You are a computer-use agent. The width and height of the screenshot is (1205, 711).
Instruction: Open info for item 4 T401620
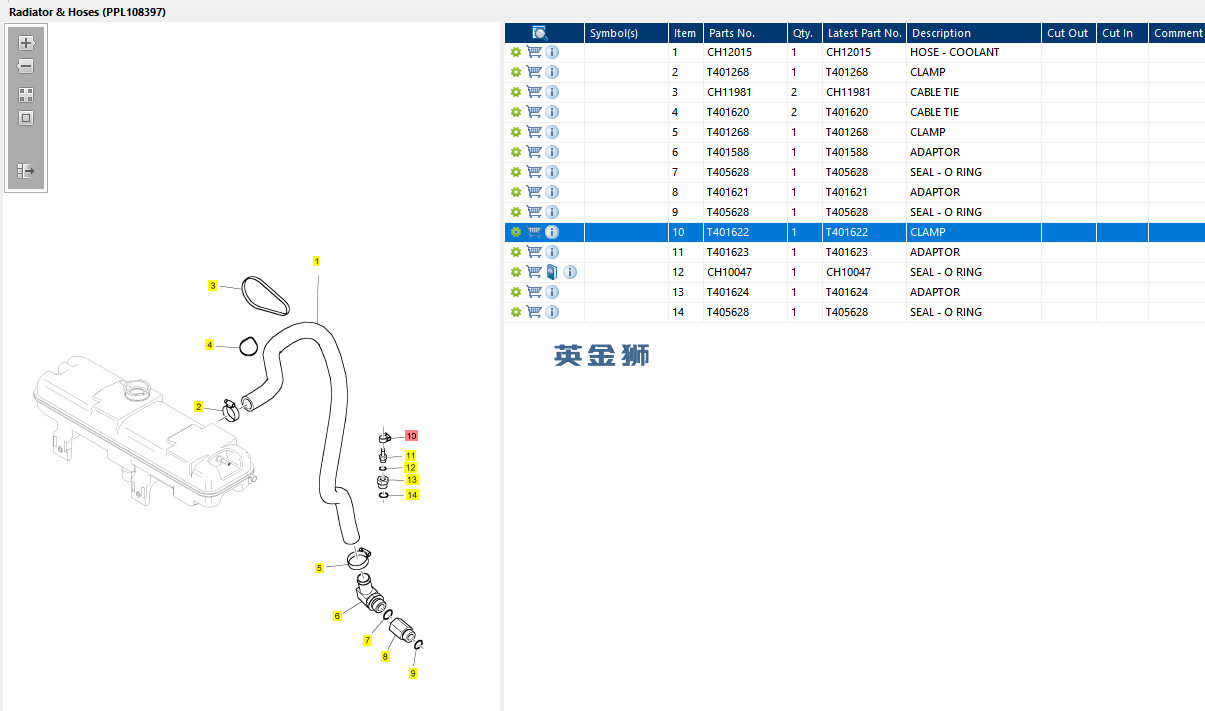tap(552, 112)
